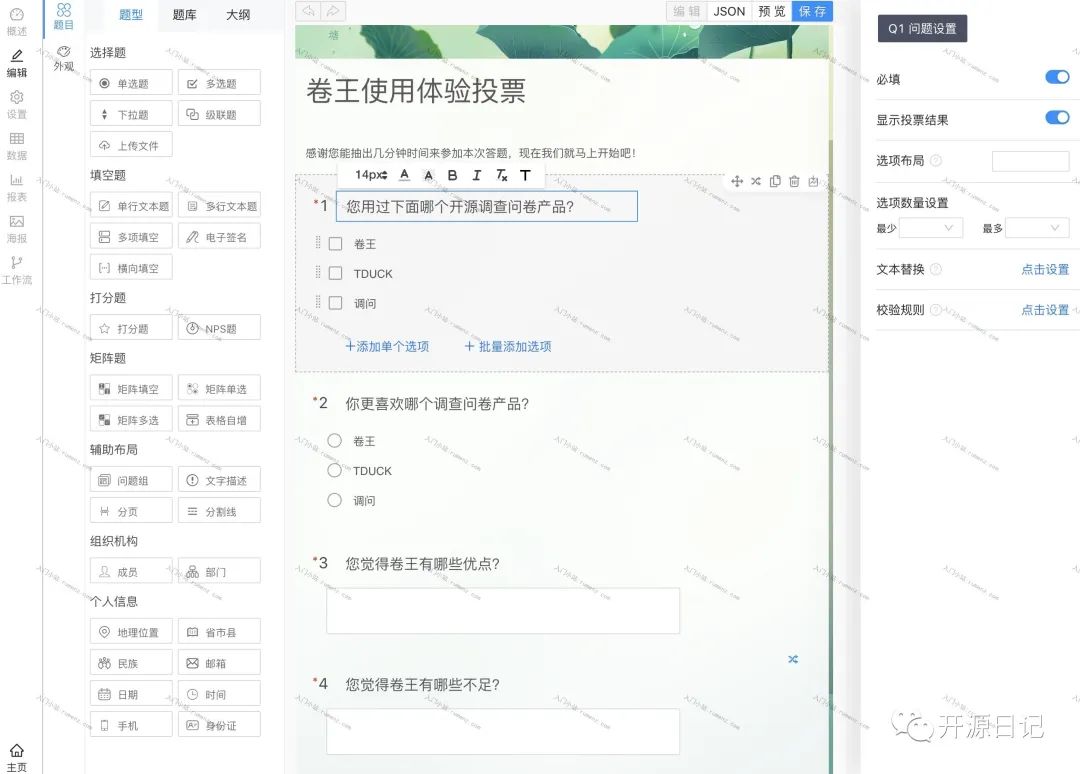Open 预览 preview in top bar
This screenshot has height=774, width=1080.
click(x=771, y=11)
